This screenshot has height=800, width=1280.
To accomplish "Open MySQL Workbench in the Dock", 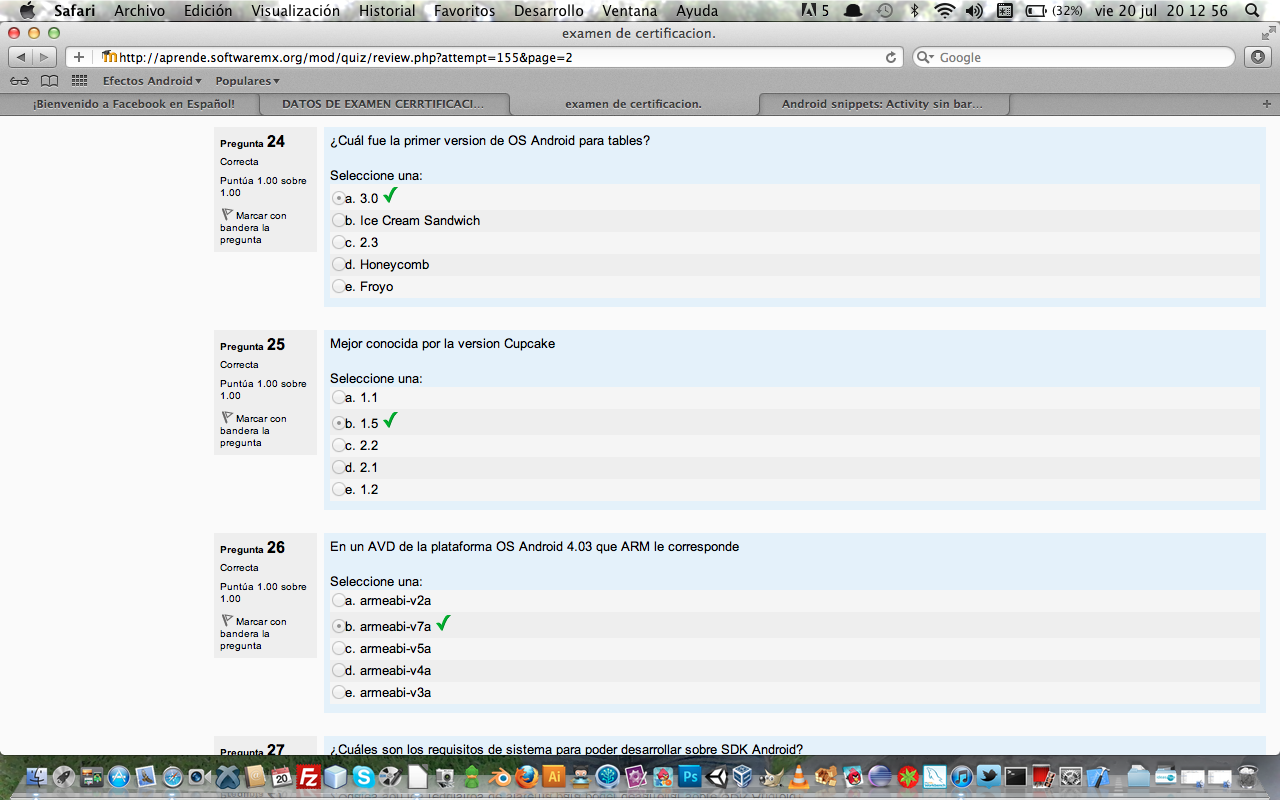I will (x=934, y=776).
